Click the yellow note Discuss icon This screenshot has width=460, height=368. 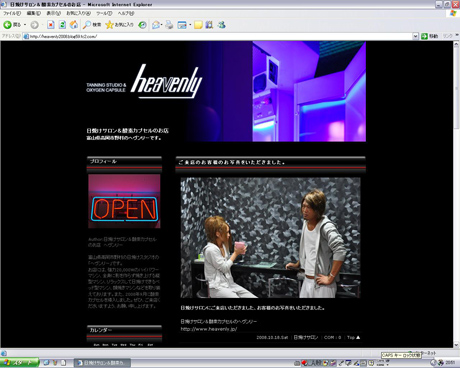click(198, 25)
